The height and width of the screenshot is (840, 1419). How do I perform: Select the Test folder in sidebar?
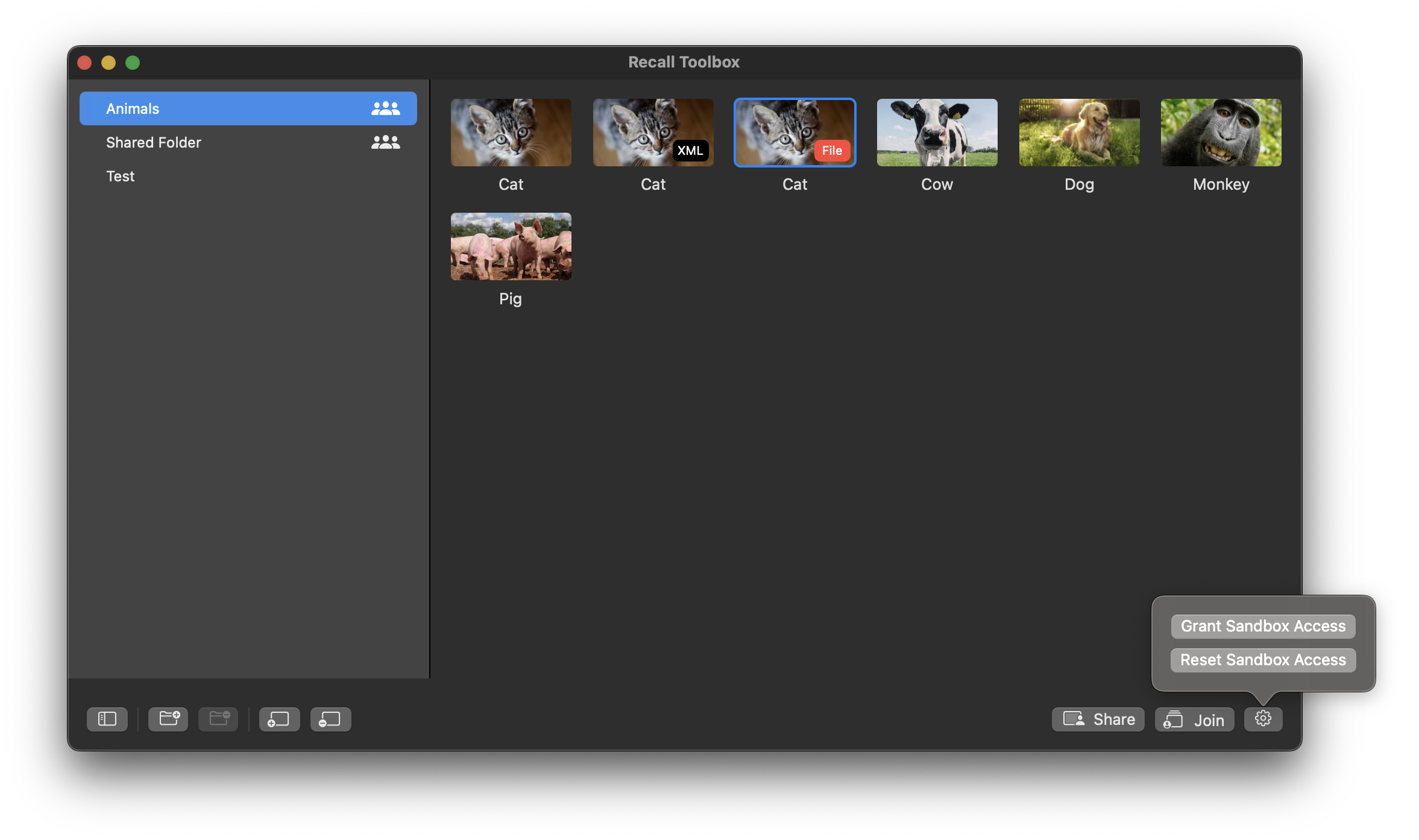[121, 176]
